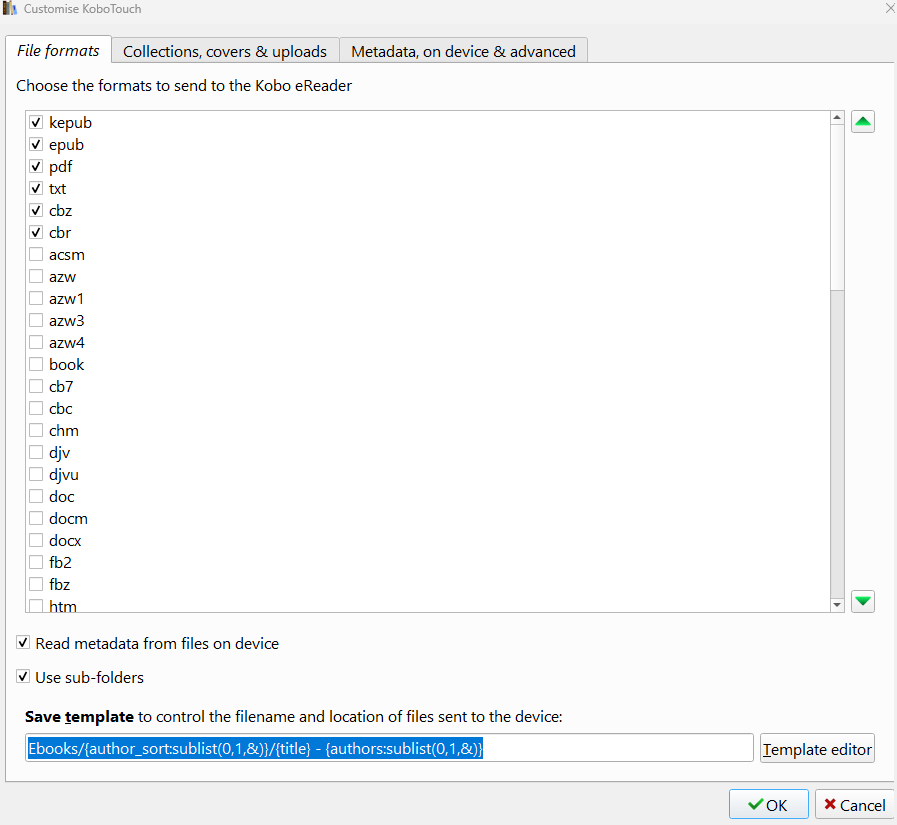Enable the cbc format

coord(36,408)
